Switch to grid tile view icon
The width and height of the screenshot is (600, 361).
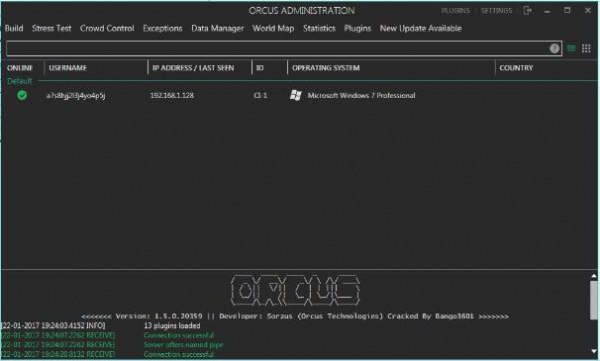point(586,48)
